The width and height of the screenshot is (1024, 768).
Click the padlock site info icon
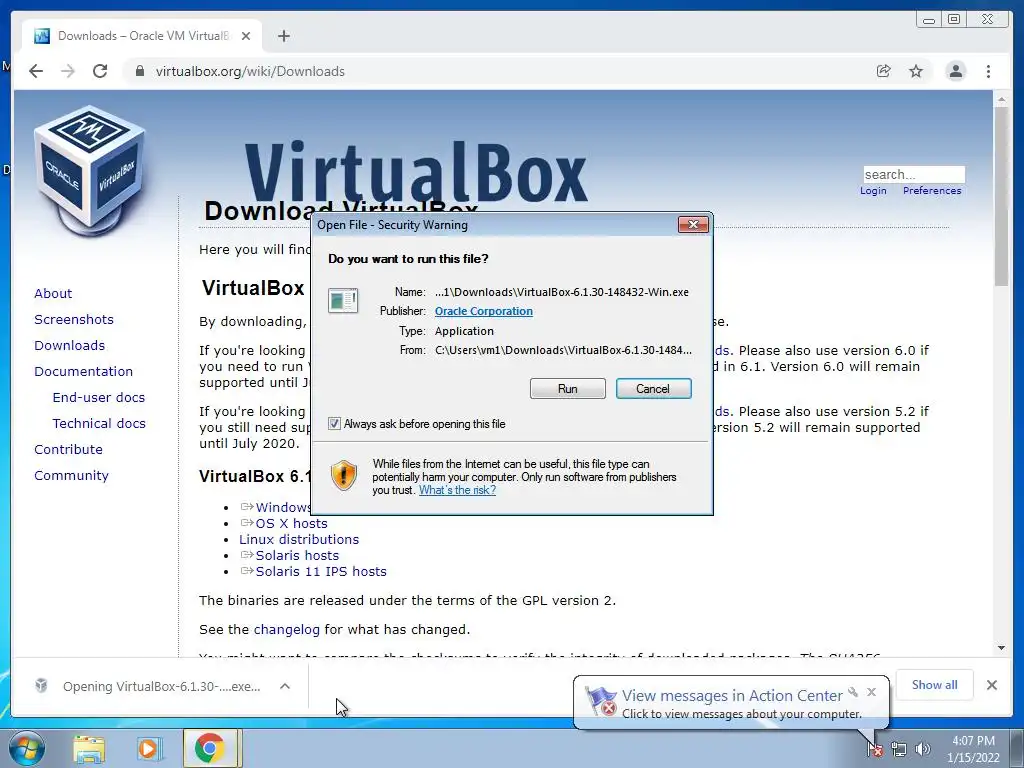coord(139,71)
